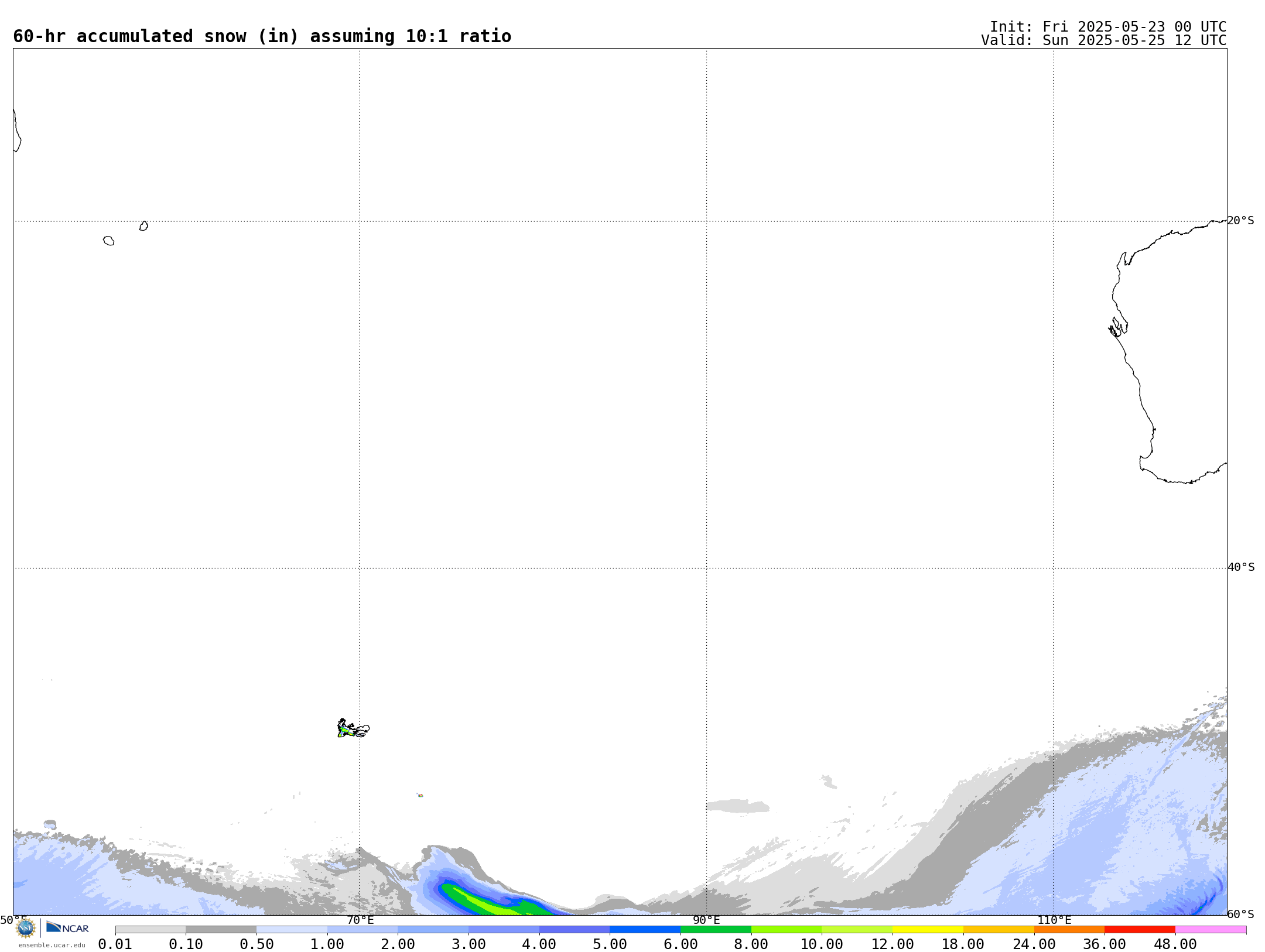Click the 8.00 lime green swatch
This screenshot has height=952, width=1265.
pyautogui.click(x=787, y=930)
